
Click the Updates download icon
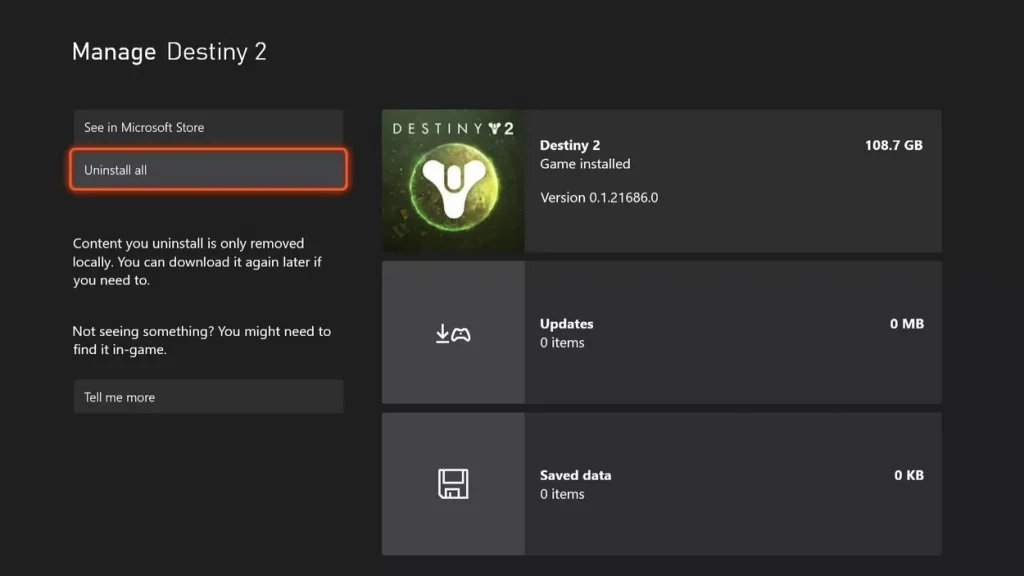tap(452, 332)
